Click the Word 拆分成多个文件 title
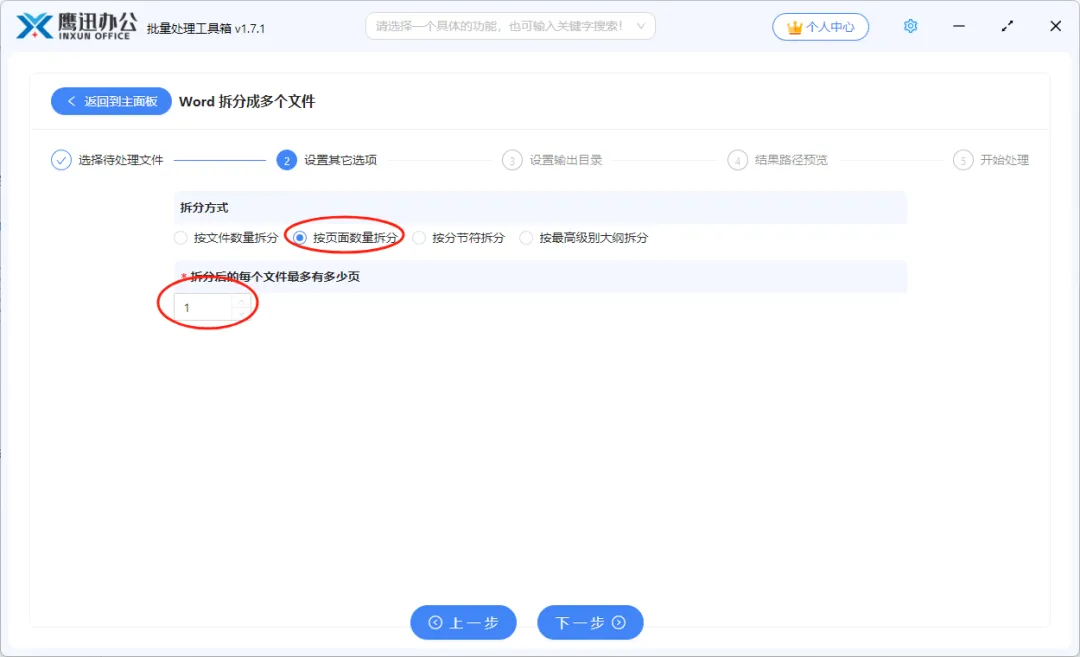The height and width of the screenshot is (657, 1080). (247, 101)
